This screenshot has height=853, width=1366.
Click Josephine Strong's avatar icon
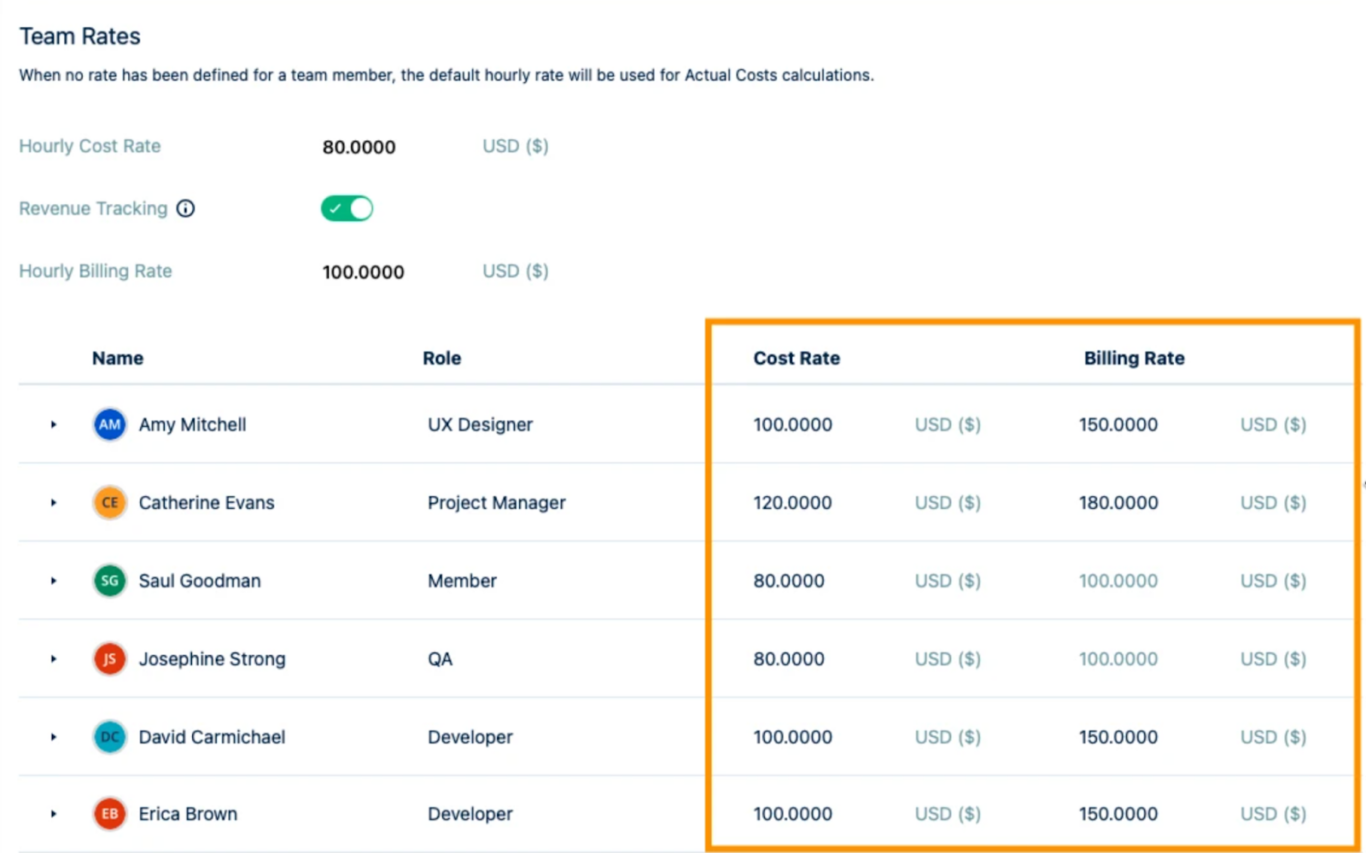(109, 659)
